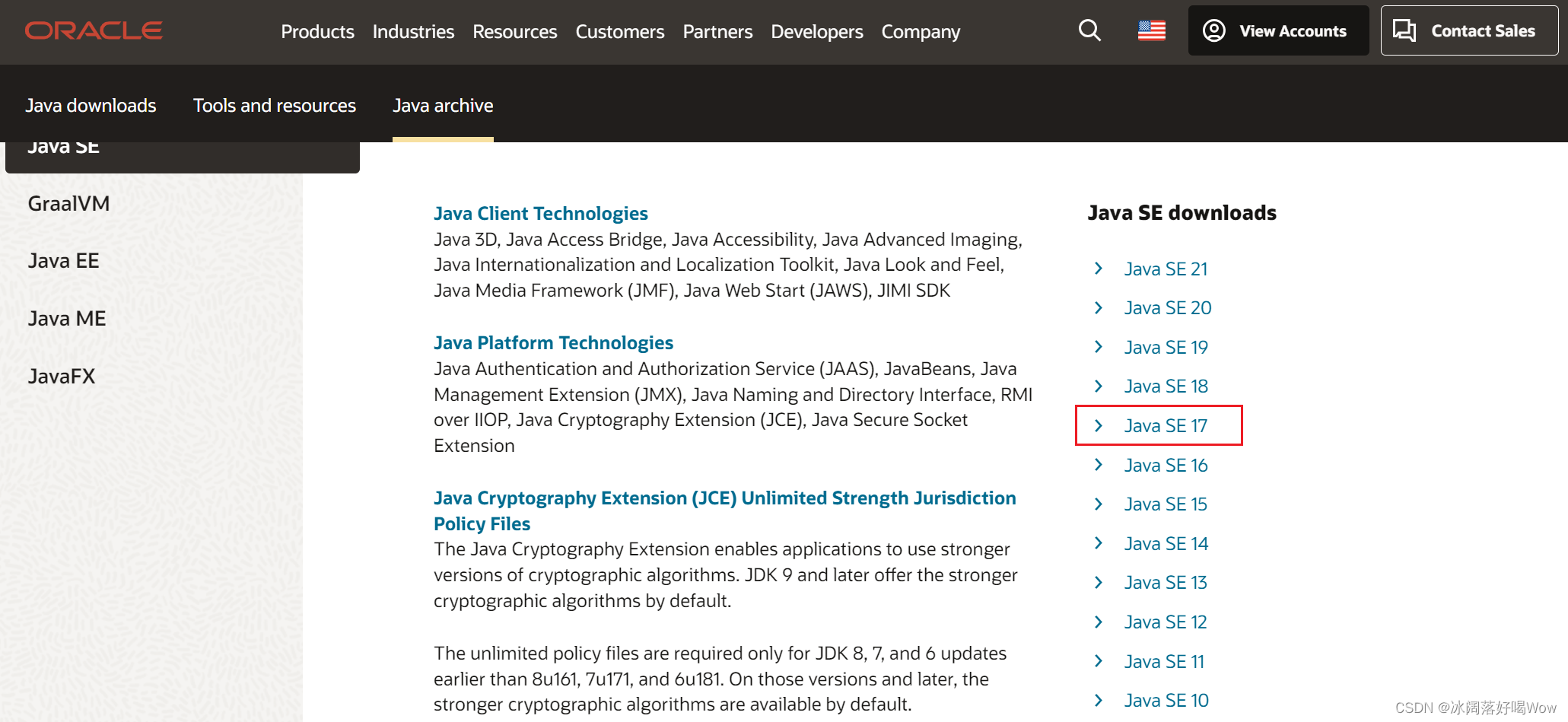
Task: Click the chevron beside Java SE 12
Action: (x=1099, y=622)
